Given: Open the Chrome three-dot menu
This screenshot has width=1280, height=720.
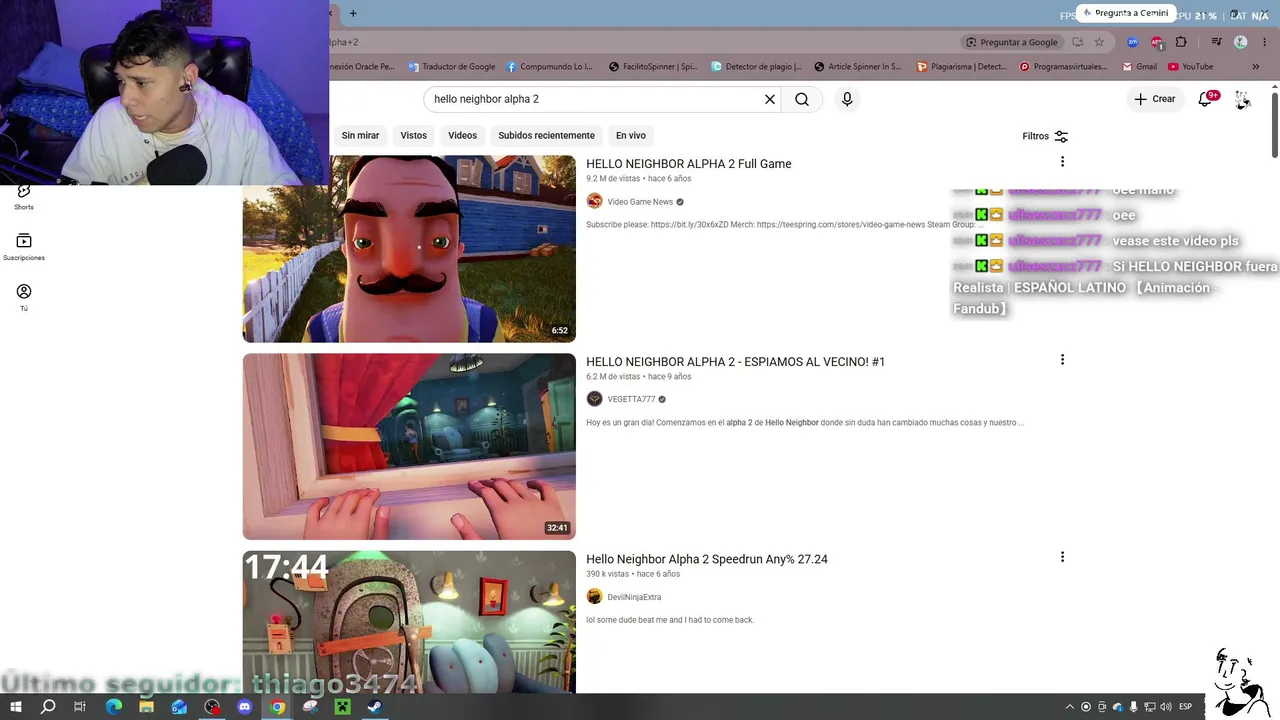Looking at the screenshot, I should click(x=1265, y=42).
